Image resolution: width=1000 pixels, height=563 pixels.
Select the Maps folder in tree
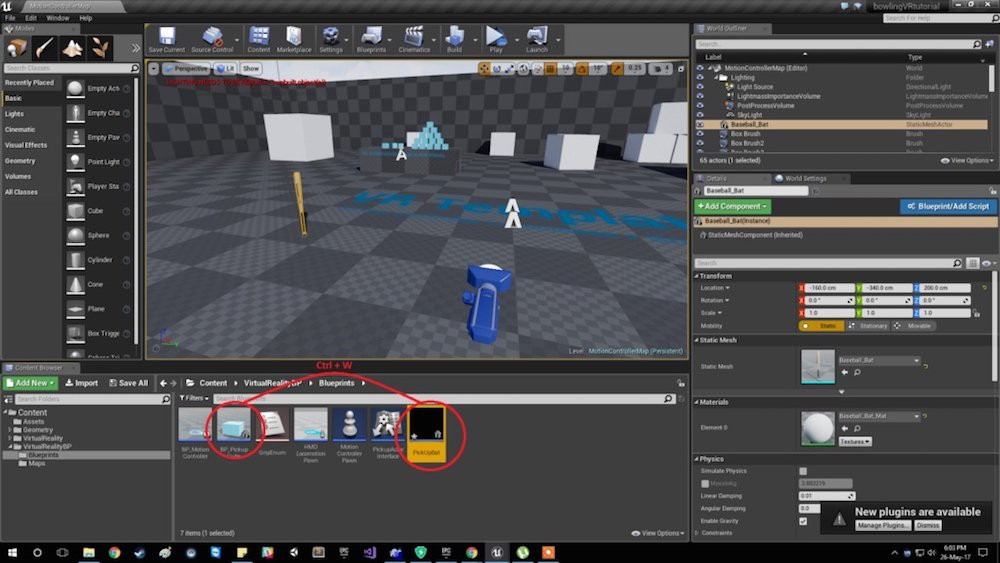tap(36, 464)
